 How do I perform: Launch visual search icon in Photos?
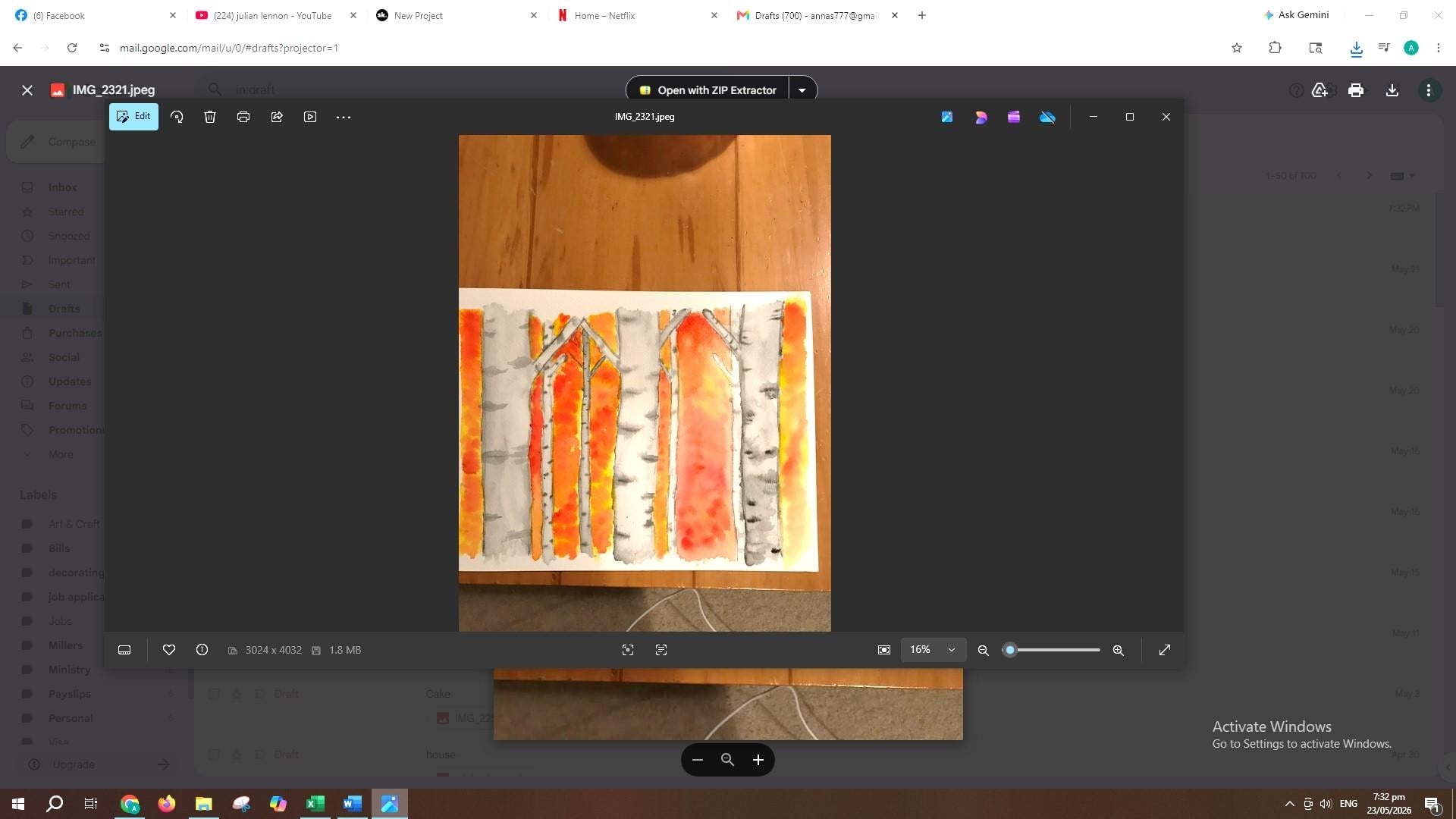628,650
